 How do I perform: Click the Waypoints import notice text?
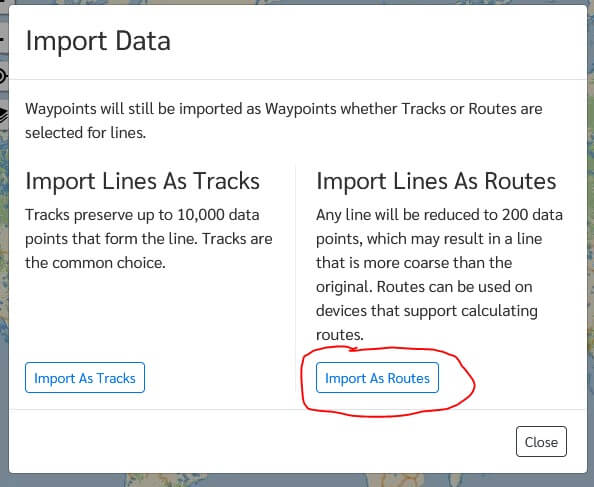point(284,120)
